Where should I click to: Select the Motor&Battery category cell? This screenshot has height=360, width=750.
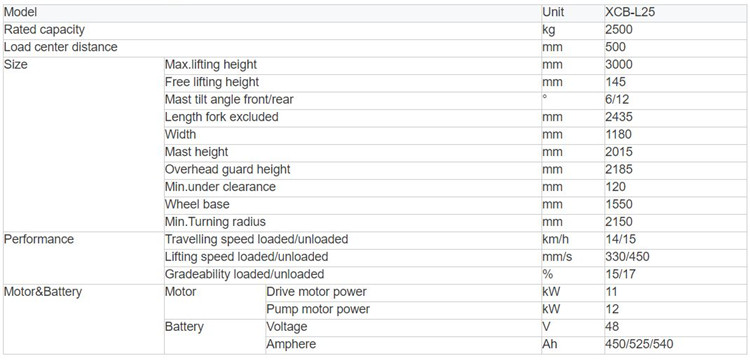click(x=43, y=292)
